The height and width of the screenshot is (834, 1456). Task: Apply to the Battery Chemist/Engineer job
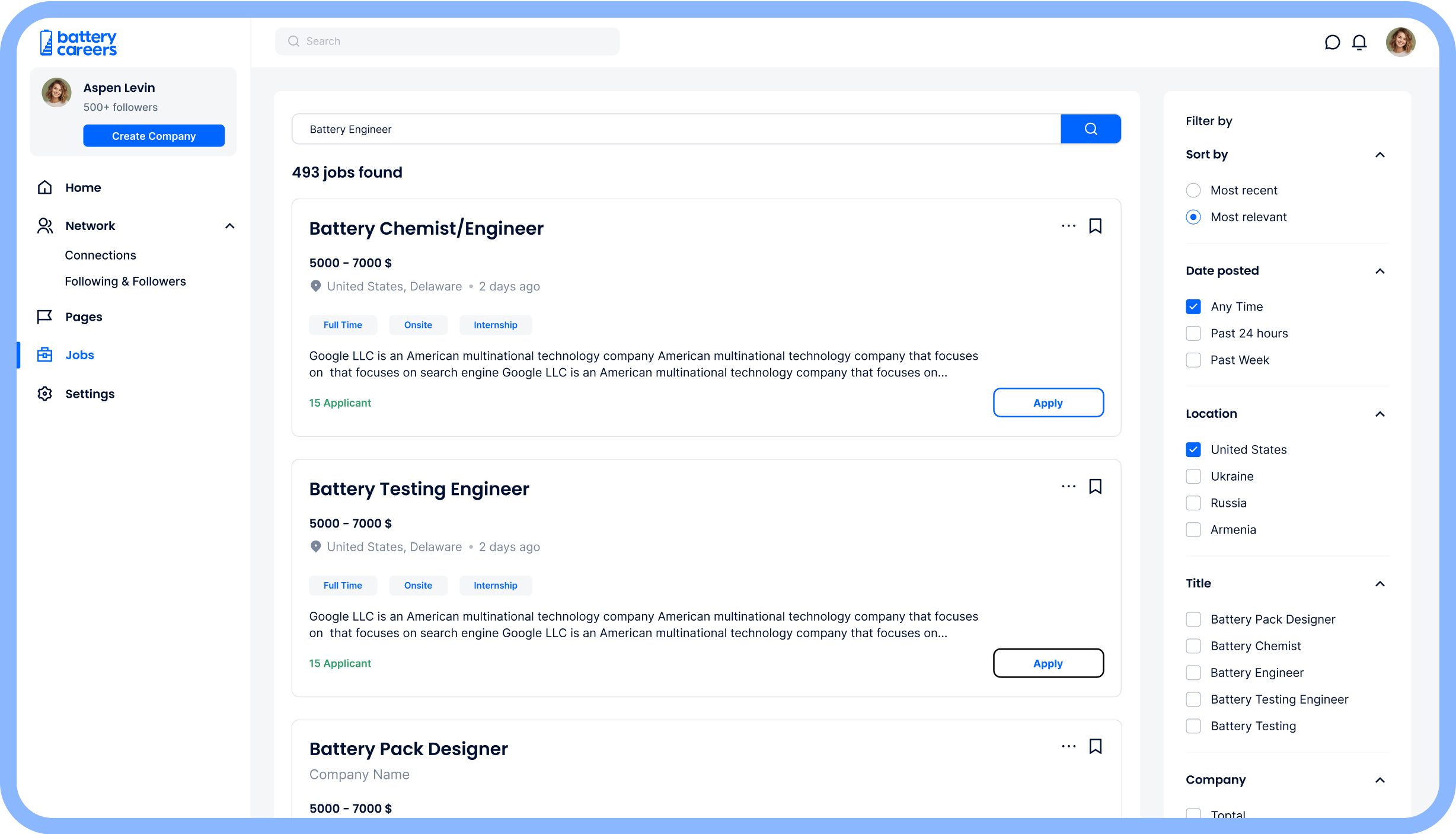[x=1048, y=403]
